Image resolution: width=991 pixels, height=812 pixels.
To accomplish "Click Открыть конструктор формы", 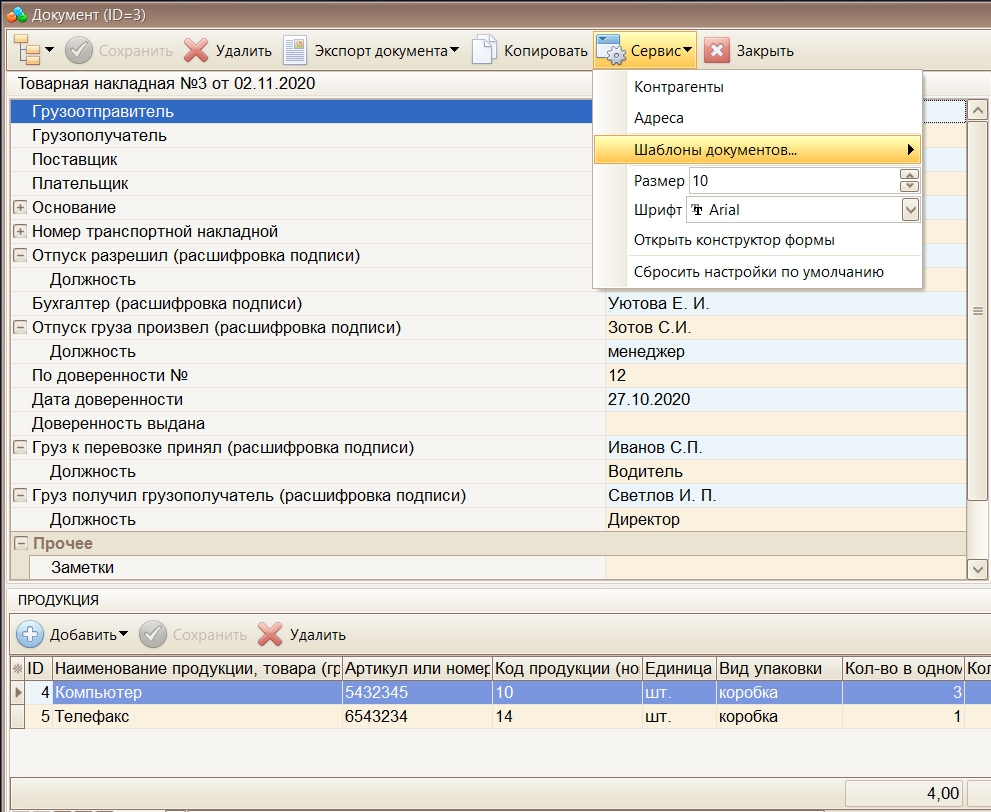I will [x=734, y=240].
